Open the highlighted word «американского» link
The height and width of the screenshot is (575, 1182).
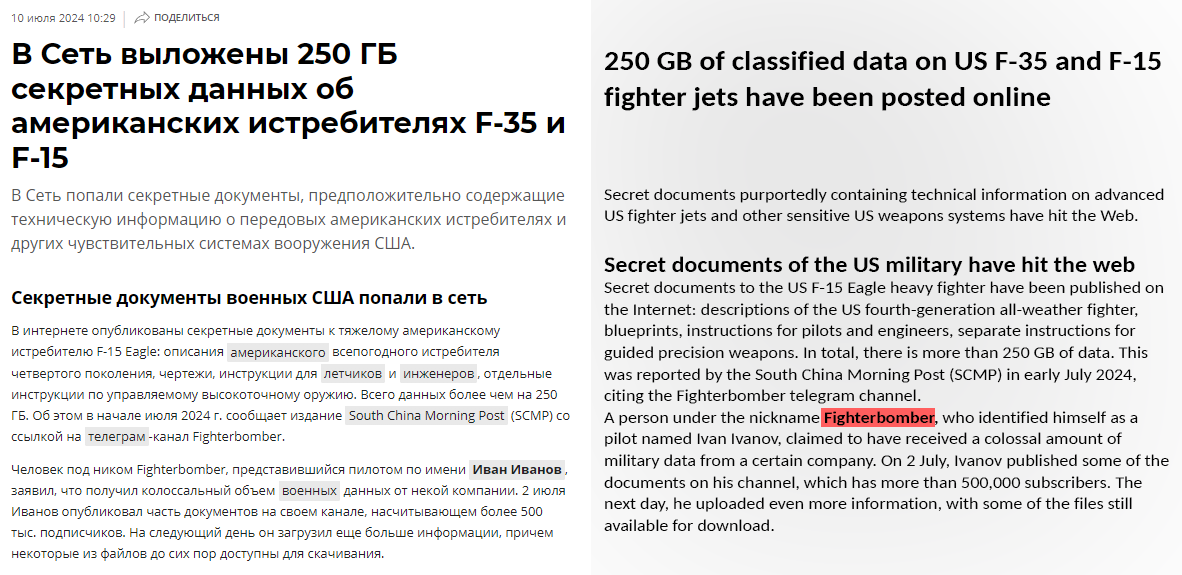(278, 352)
